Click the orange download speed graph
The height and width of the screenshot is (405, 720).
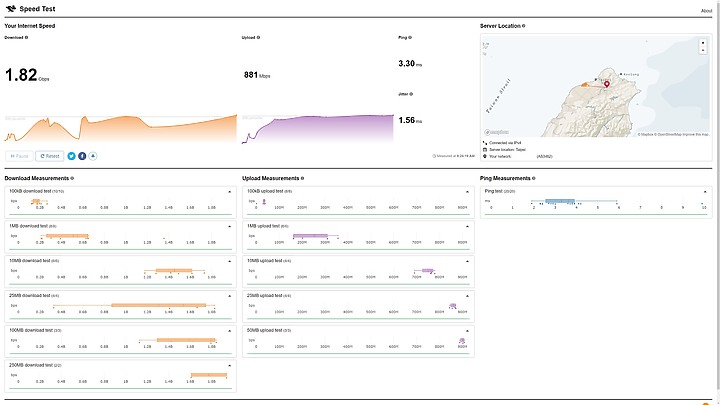121,129
